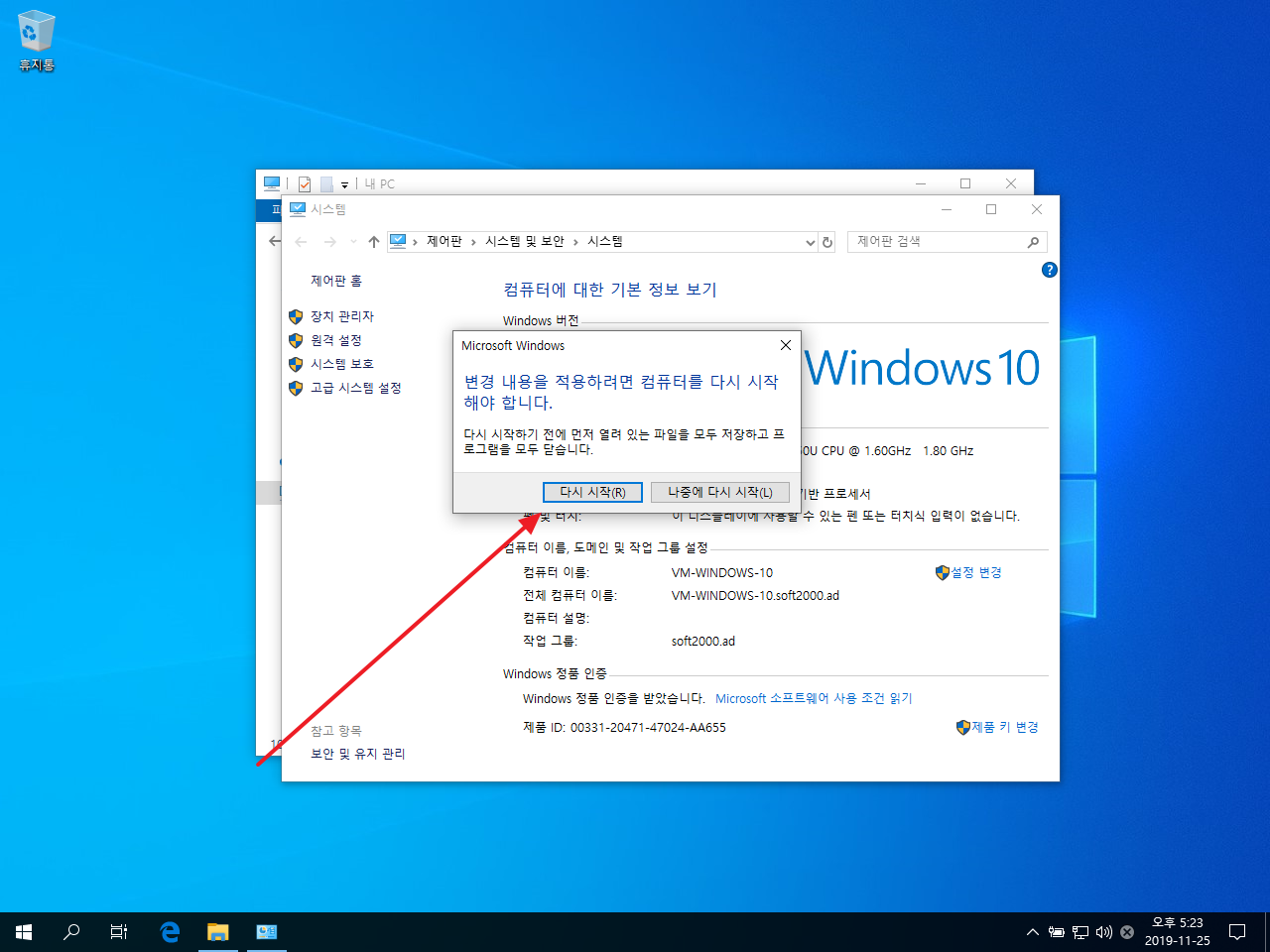Click the network tray icon
The height and width of the screenshot is (952, 1270).
point(1080,932)
